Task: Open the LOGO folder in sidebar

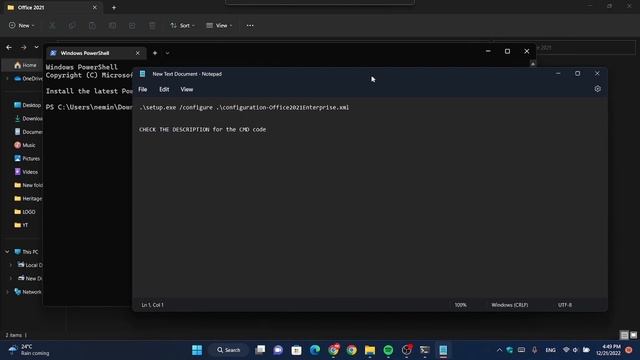Action: 24,212
